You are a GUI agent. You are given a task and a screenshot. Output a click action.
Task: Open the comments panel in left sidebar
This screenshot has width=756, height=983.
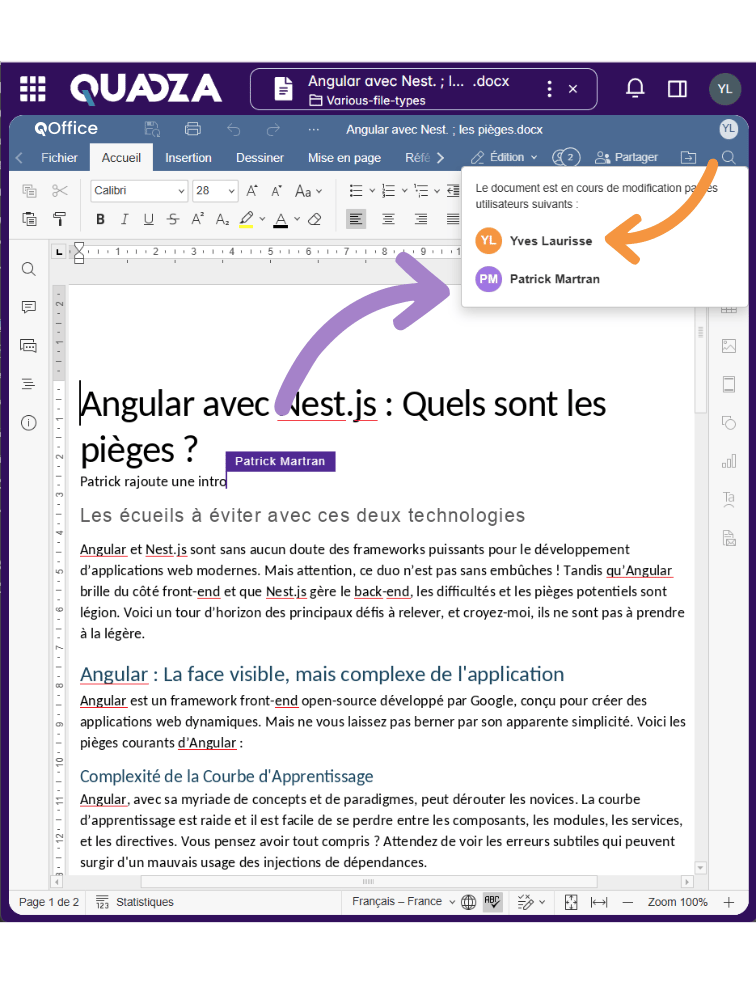tap(29, 307)
